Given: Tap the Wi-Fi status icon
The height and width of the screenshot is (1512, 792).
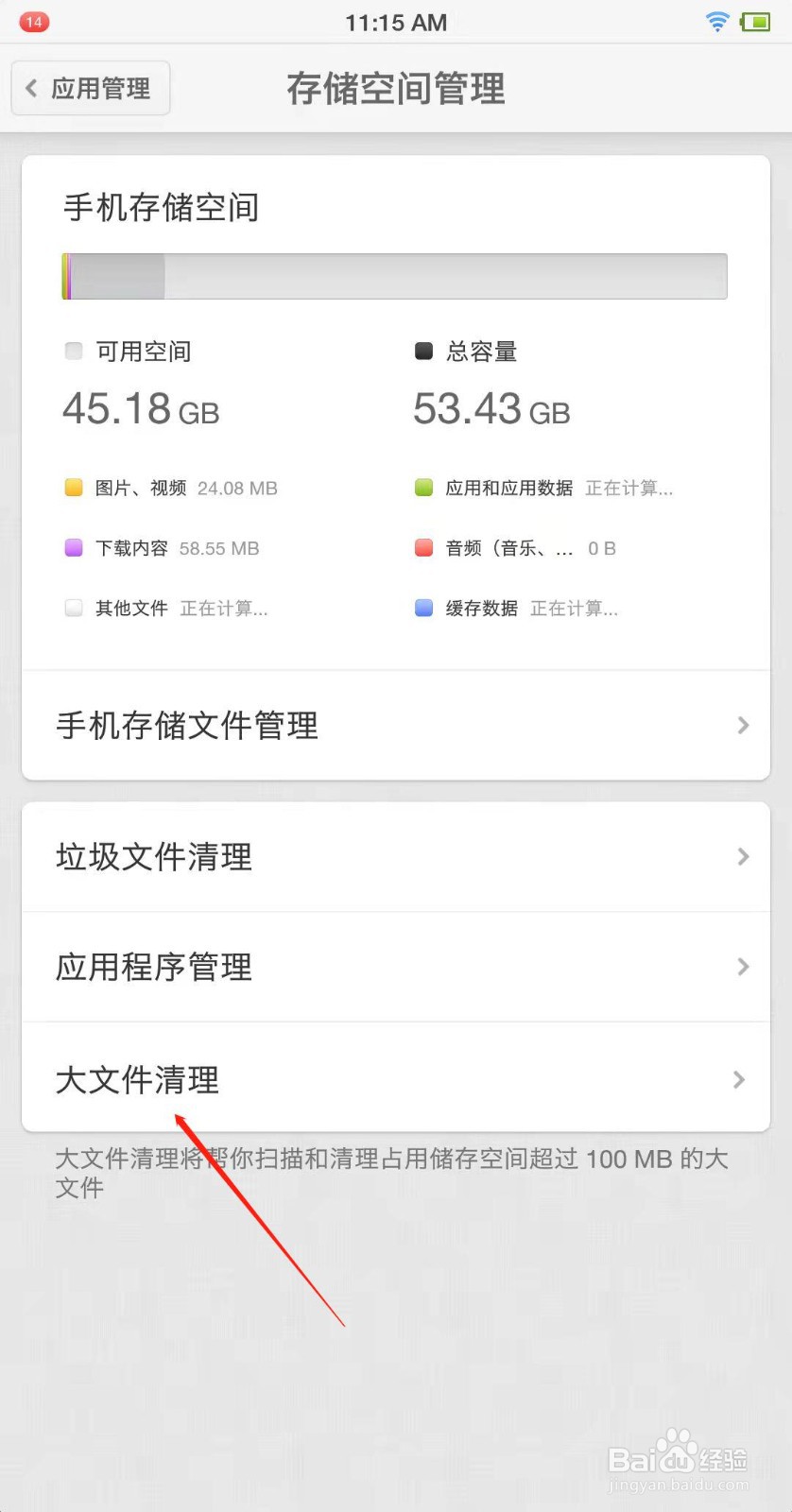Looking at the screenshot, I should [717, 22].
